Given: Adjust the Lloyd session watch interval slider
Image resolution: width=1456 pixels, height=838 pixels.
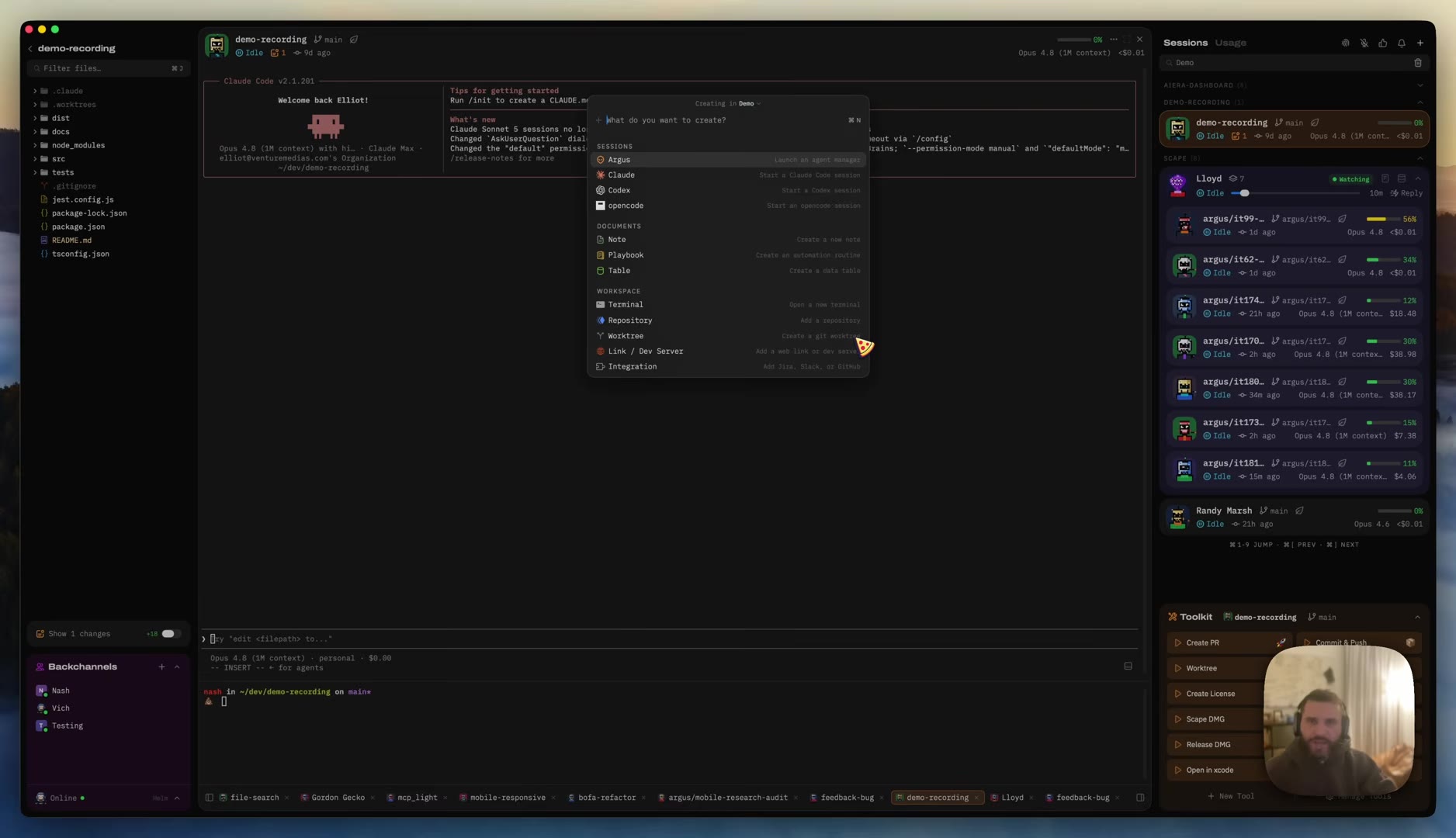Looking at the screenshot, I should [x=1297, y=193].
